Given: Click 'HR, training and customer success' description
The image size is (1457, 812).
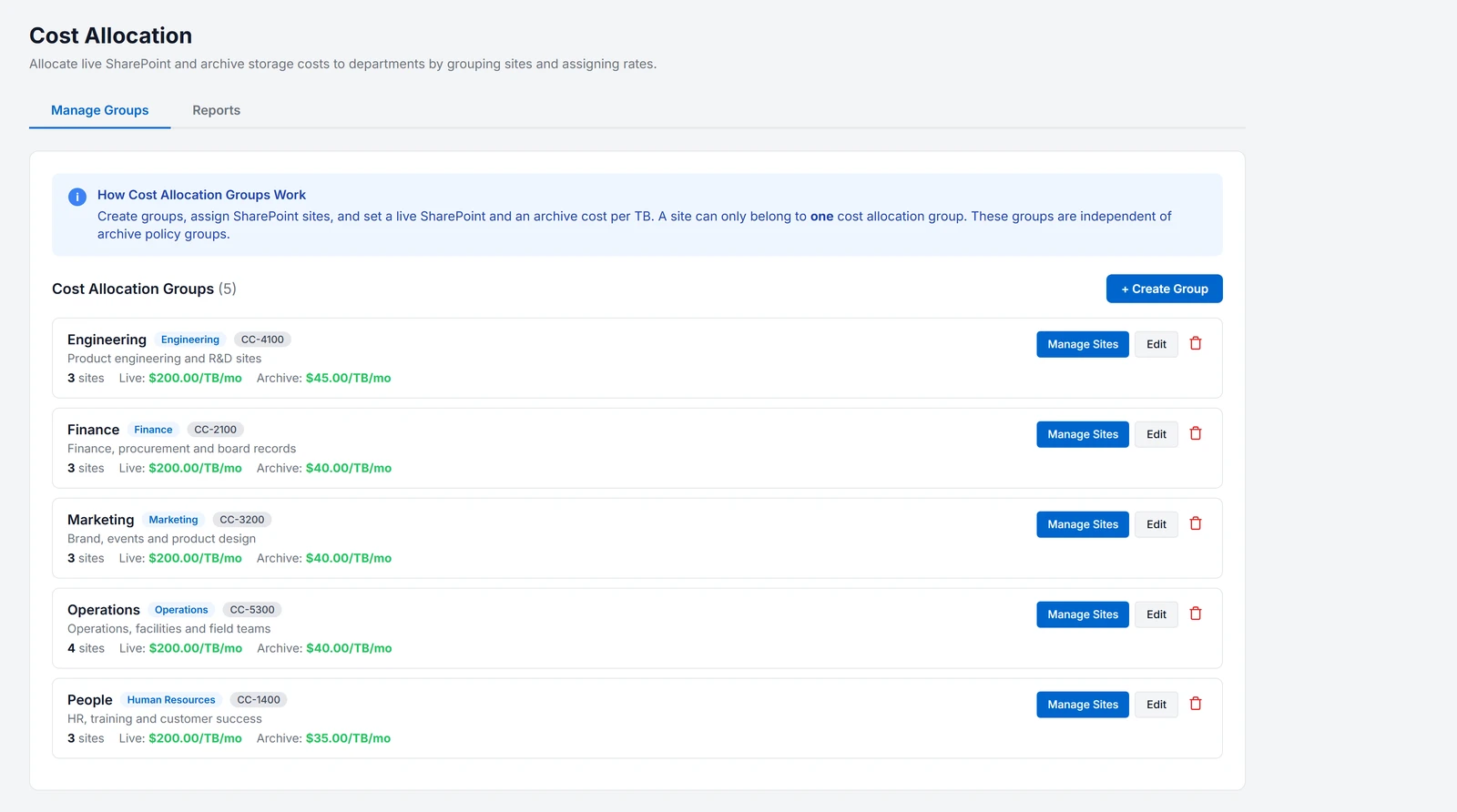Looking at the screenshot, I should coord(164,719).
